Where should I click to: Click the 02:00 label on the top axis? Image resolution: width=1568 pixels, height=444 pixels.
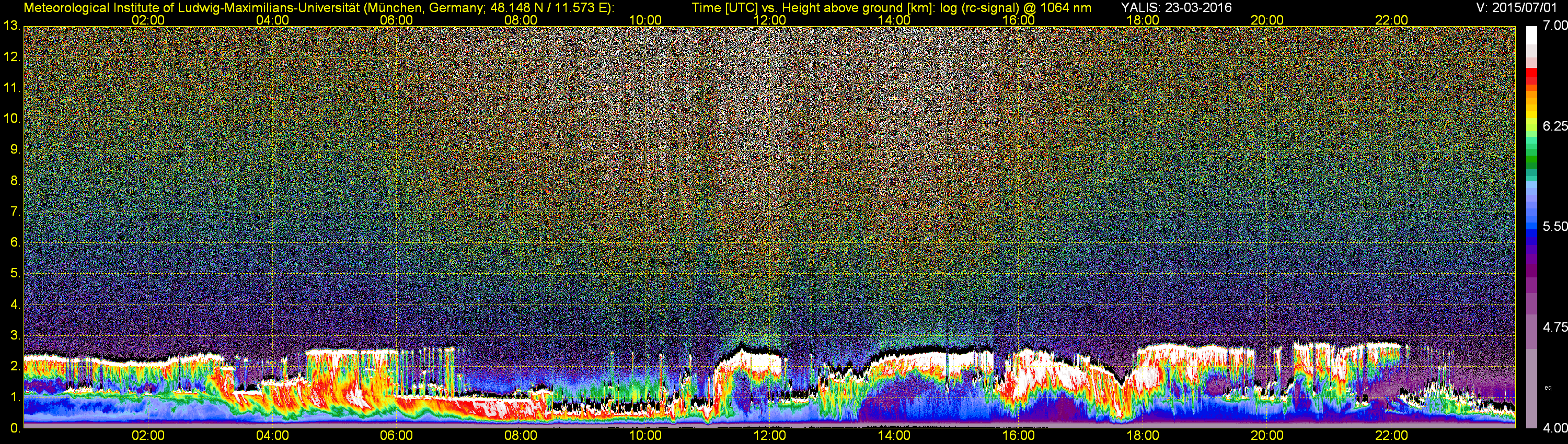148,20
